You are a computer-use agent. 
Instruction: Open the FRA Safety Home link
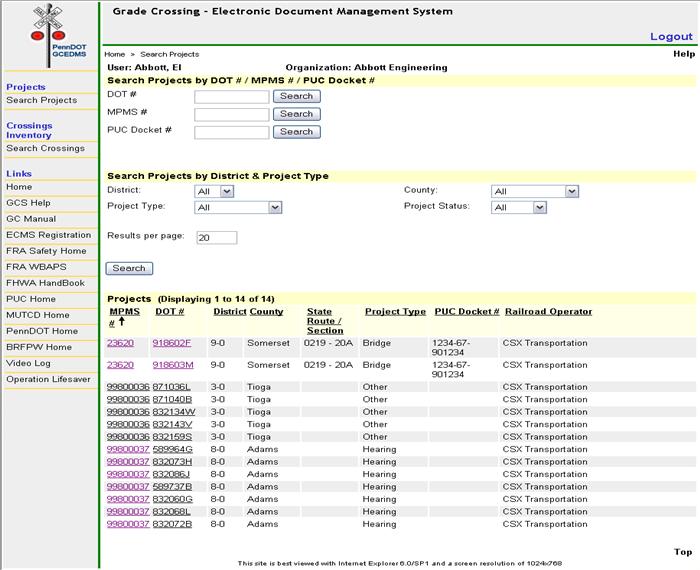[46, 251]
